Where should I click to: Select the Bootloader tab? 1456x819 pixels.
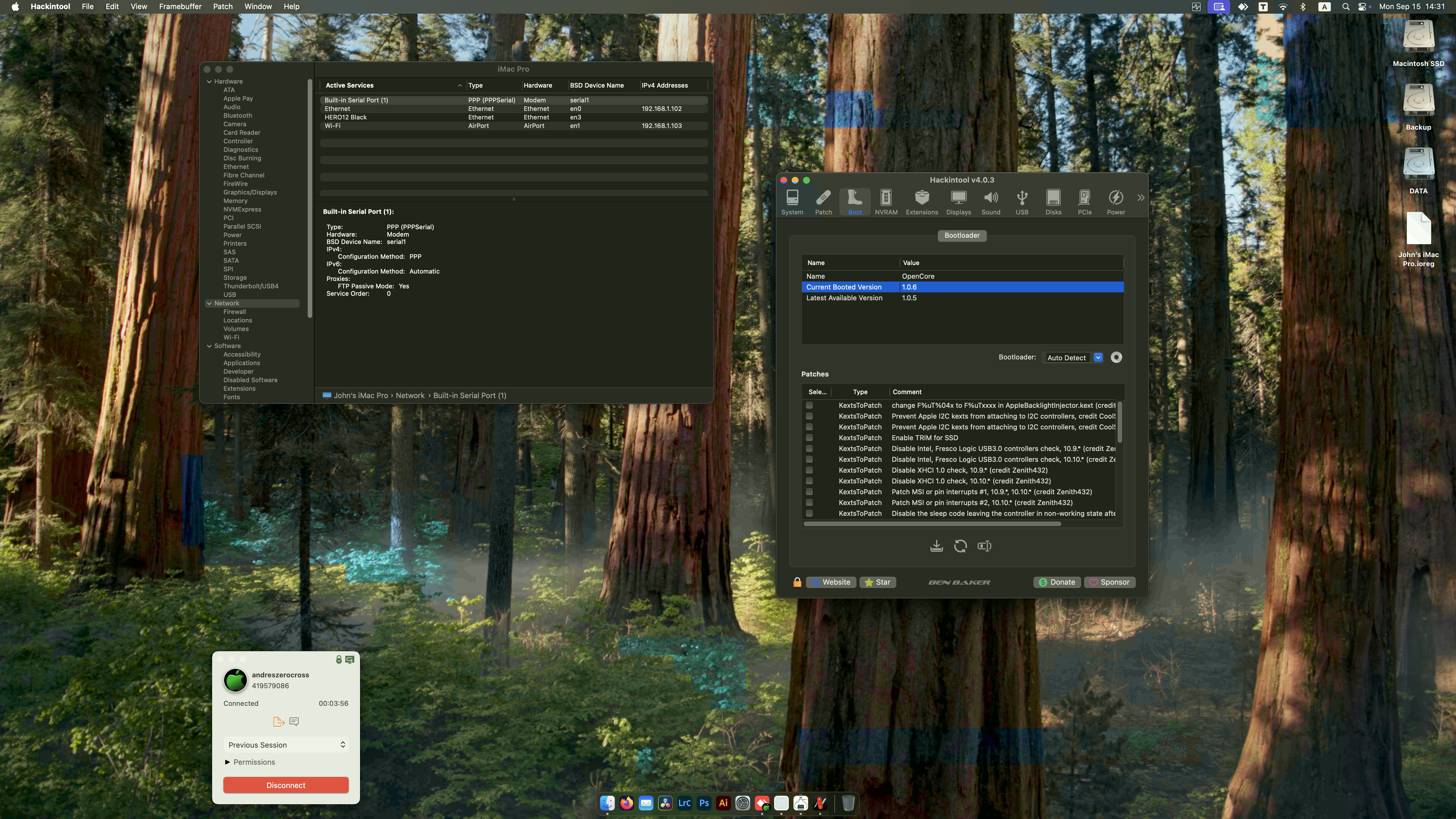click(x=962, y=236)
